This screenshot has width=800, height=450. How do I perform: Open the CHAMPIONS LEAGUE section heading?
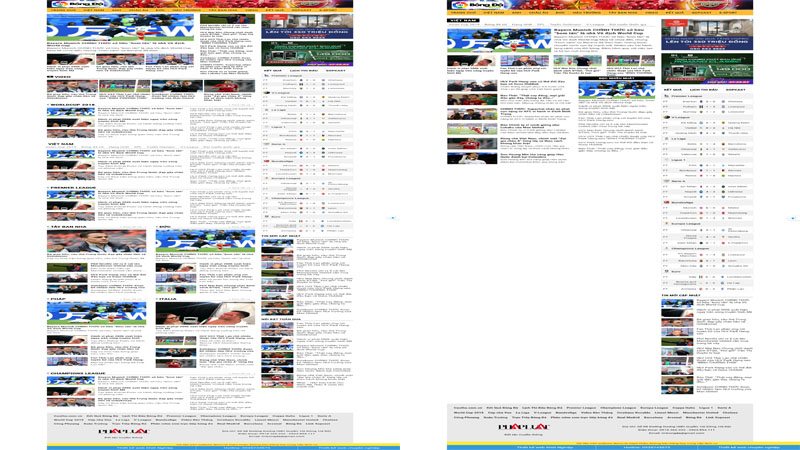pos(78,373)
